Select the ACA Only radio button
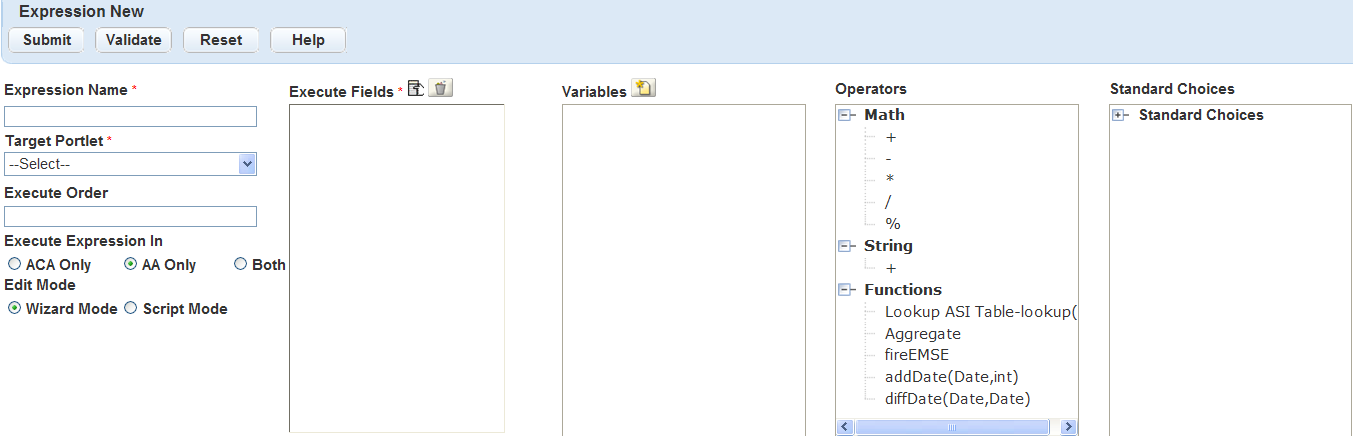The width and height of the screenshot is (1353, 436). tap(14, 265)
